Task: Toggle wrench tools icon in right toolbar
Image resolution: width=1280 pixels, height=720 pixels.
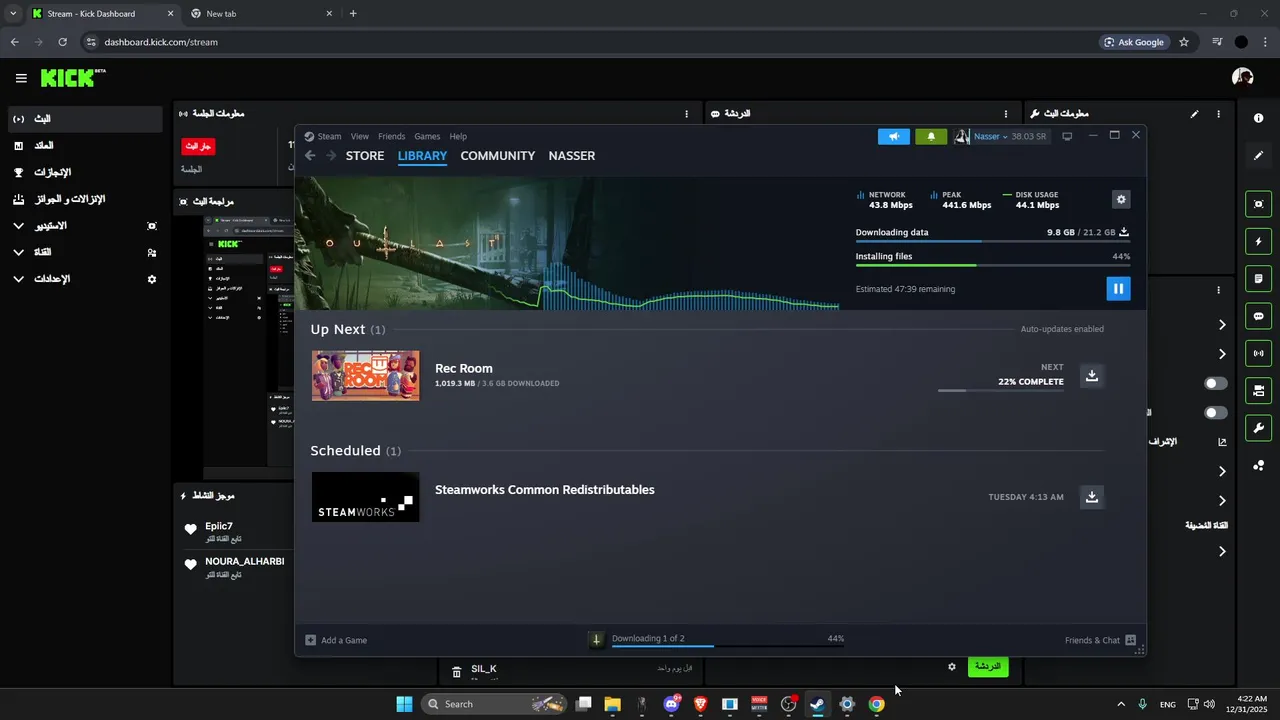Action: pyautogui.click(x=1258, y=428)
